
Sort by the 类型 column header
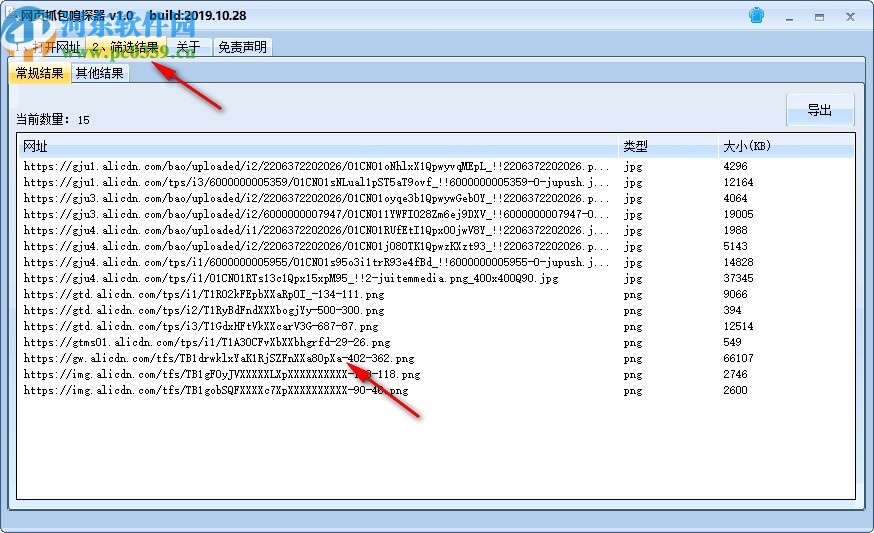click(x=668, y=147)
